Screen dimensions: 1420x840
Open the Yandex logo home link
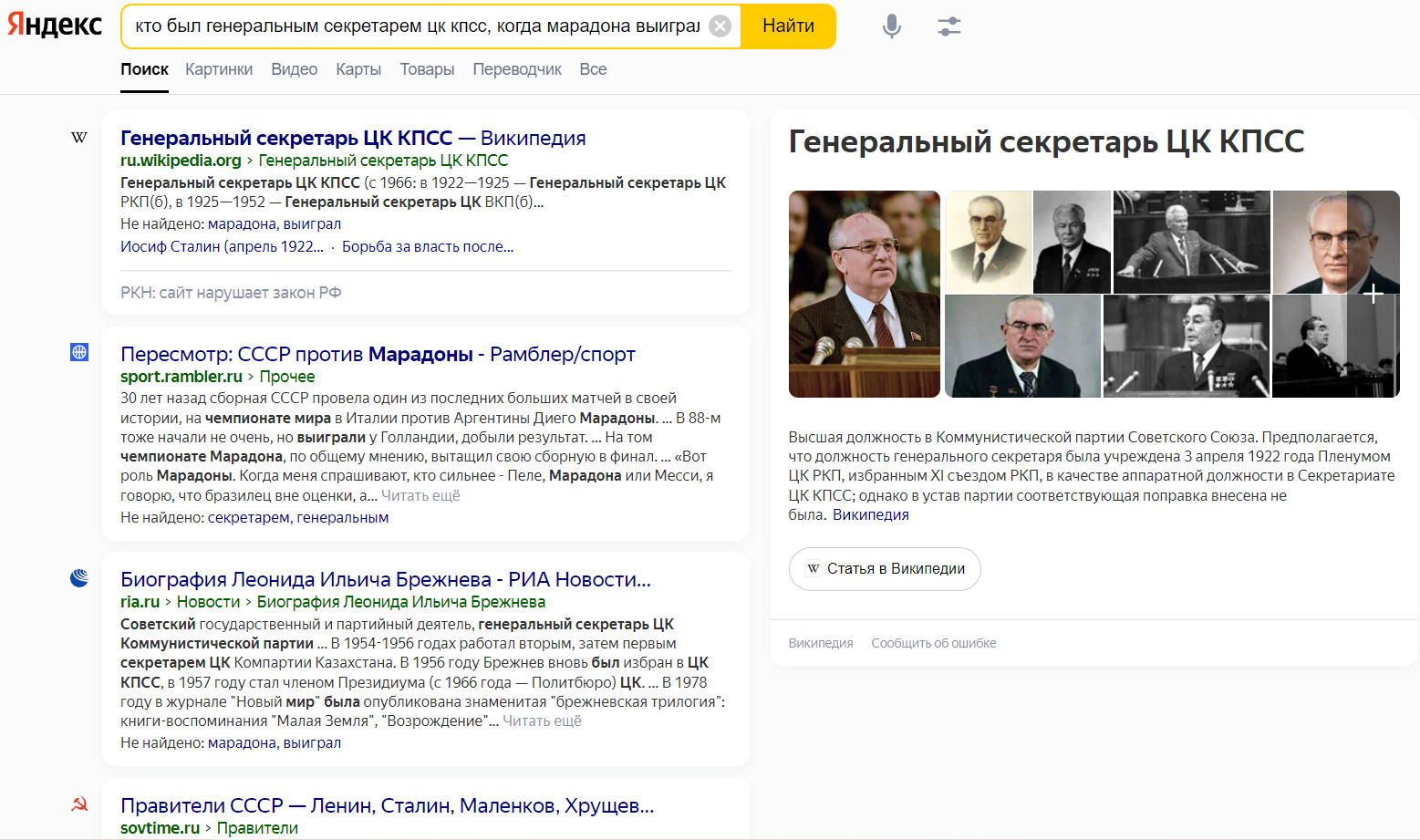click(x=55, y=25)
